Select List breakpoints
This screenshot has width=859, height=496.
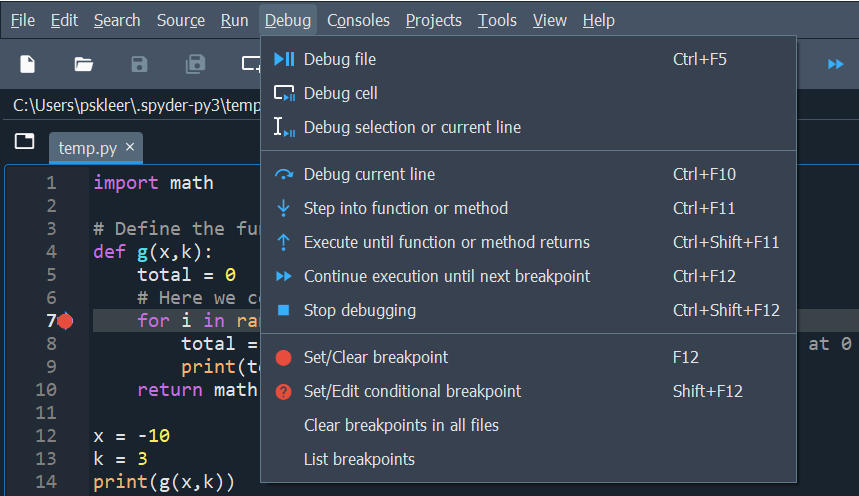[528, 459]
